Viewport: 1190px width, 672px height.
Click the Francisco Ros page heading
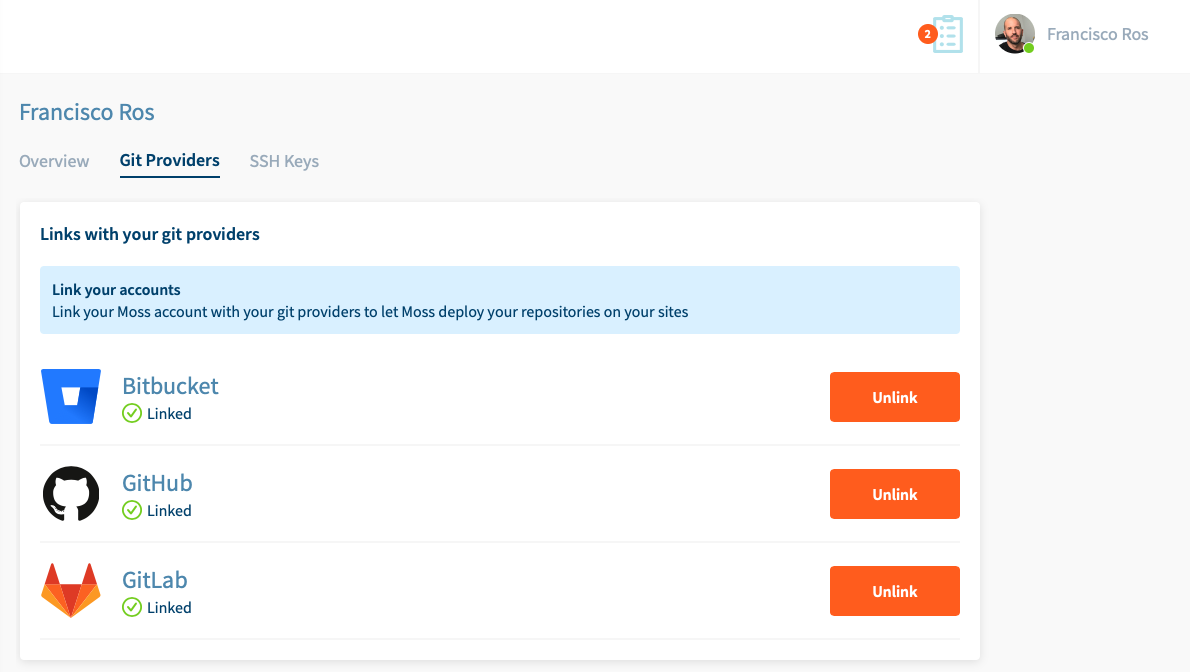tap(87, 112)
